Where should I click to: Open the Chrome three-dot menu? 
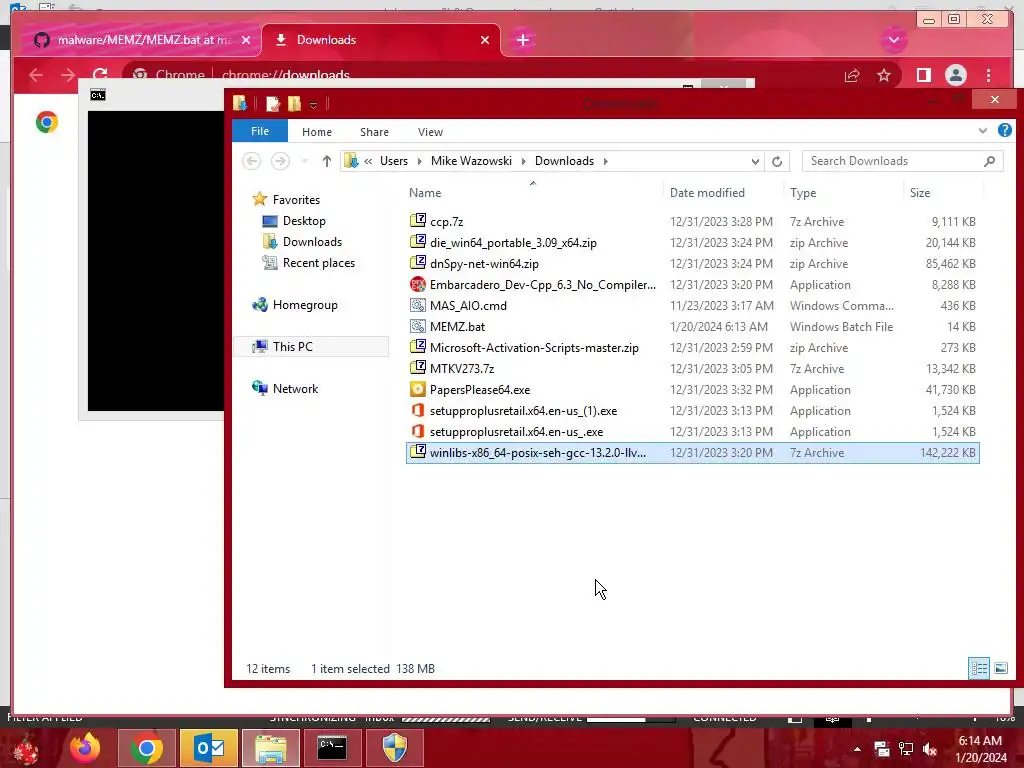click(989, 76)
